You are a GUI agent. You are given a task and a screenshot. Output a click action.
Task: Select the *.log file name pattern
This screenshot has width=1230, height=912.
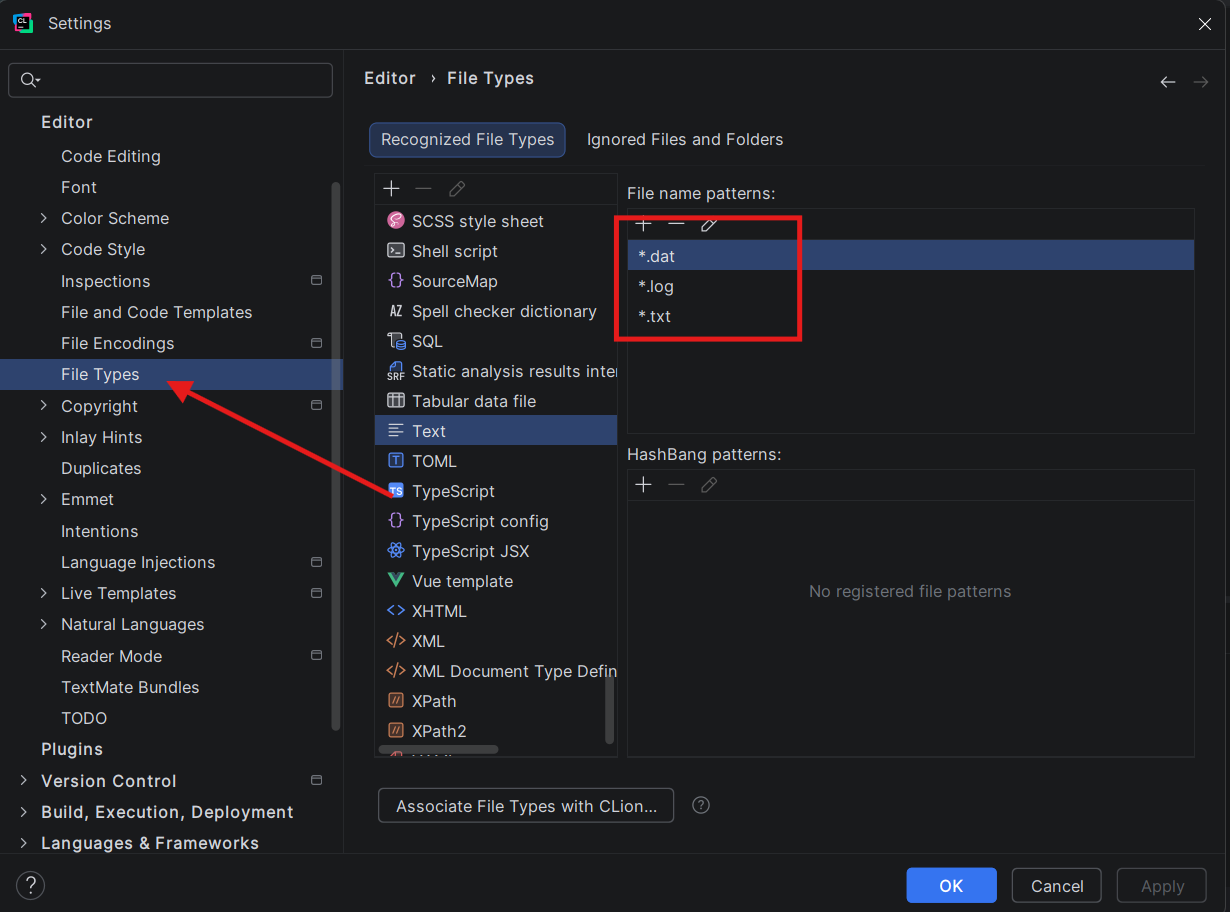tap(911, 286)
